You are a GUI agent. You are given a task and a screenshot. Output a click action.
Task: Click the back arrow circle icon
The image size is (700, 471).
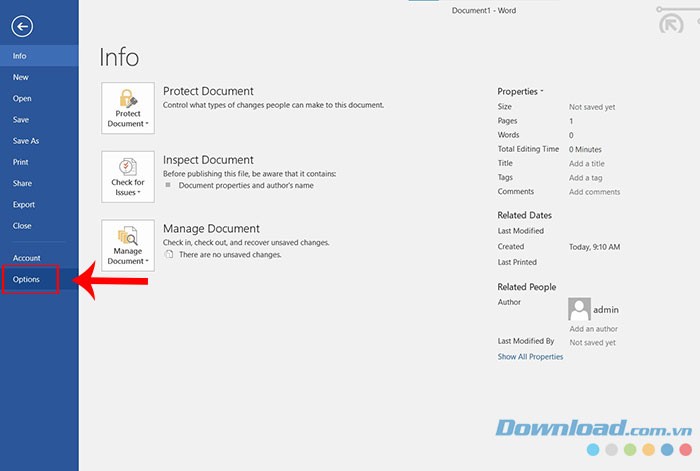(22, 27)
